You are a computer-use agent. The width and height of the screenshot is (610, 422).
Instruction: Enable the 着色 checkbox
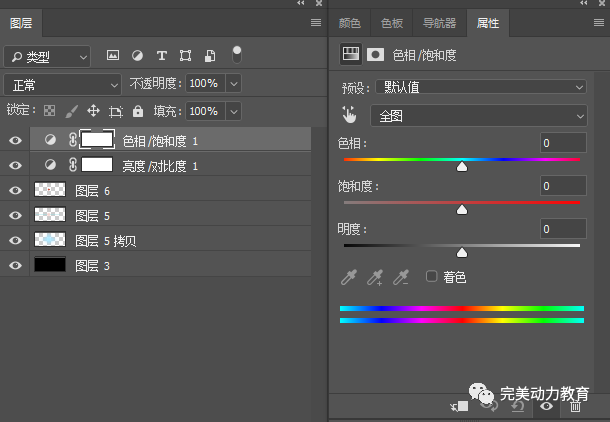coord(431,277)
